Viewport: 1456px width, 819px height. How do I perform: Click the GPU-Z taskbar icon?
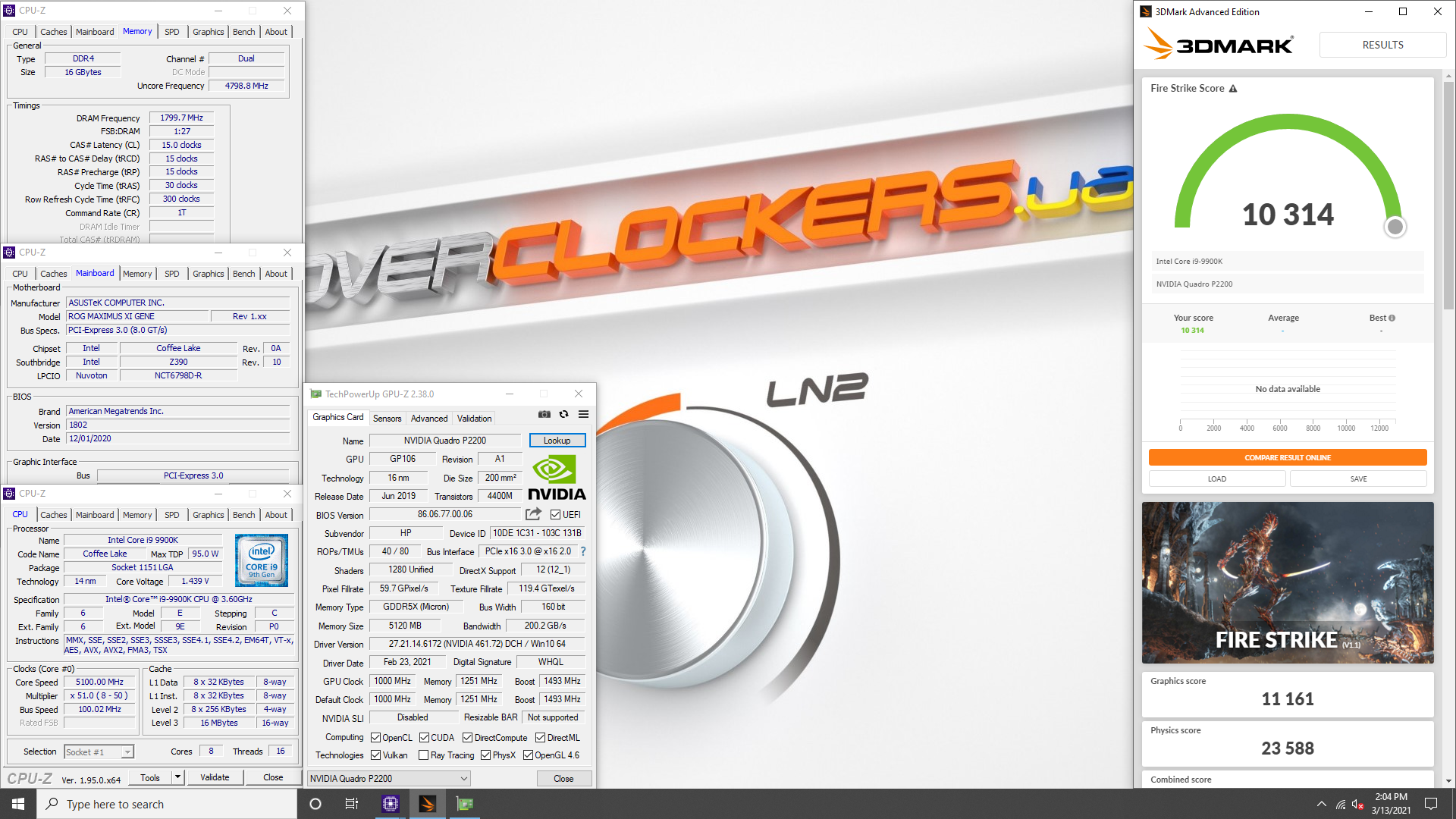[x=464, y=804]
